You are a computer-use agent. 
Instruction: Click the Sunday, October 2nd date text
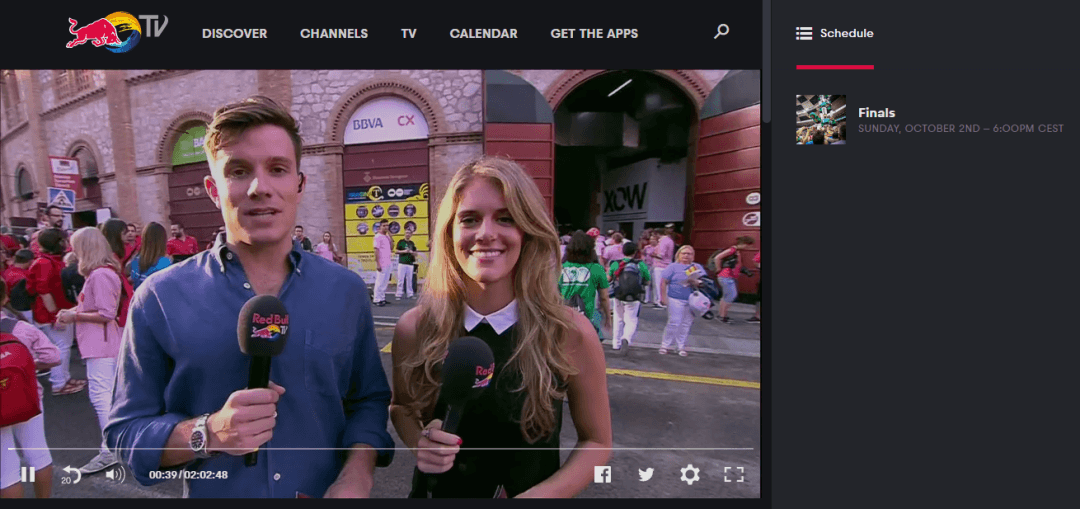pos(961,129)
